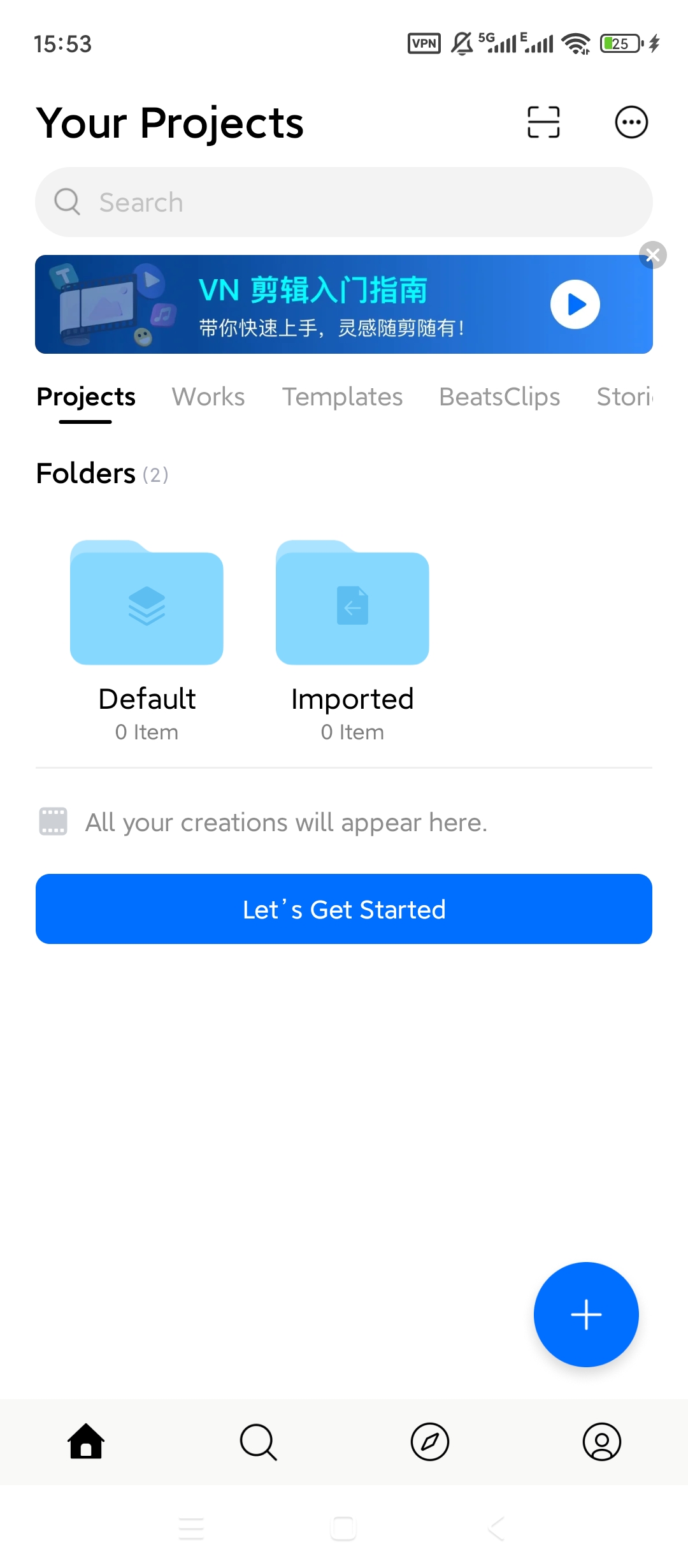This screenshot has width=688, height=1568.
Task: Play the VN tutorial guide video
Action: [575, 305]
